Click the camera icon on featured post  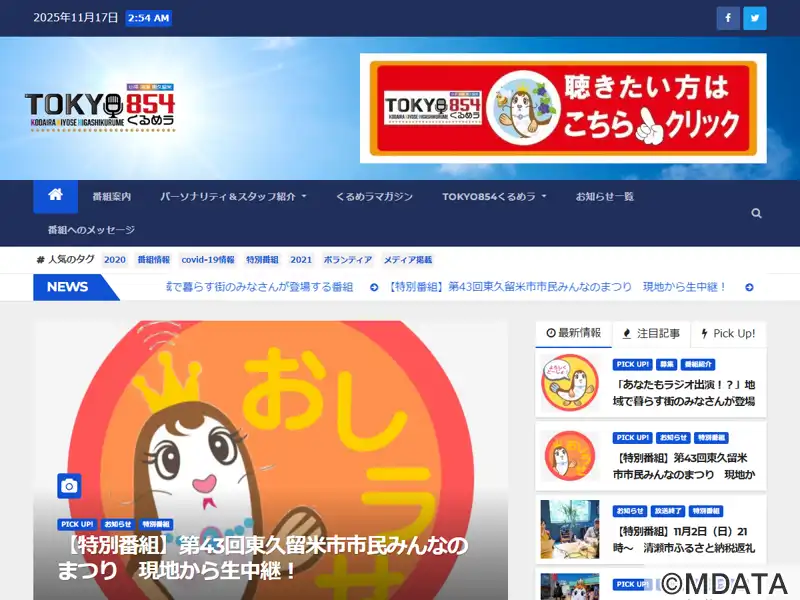[69, 486]
